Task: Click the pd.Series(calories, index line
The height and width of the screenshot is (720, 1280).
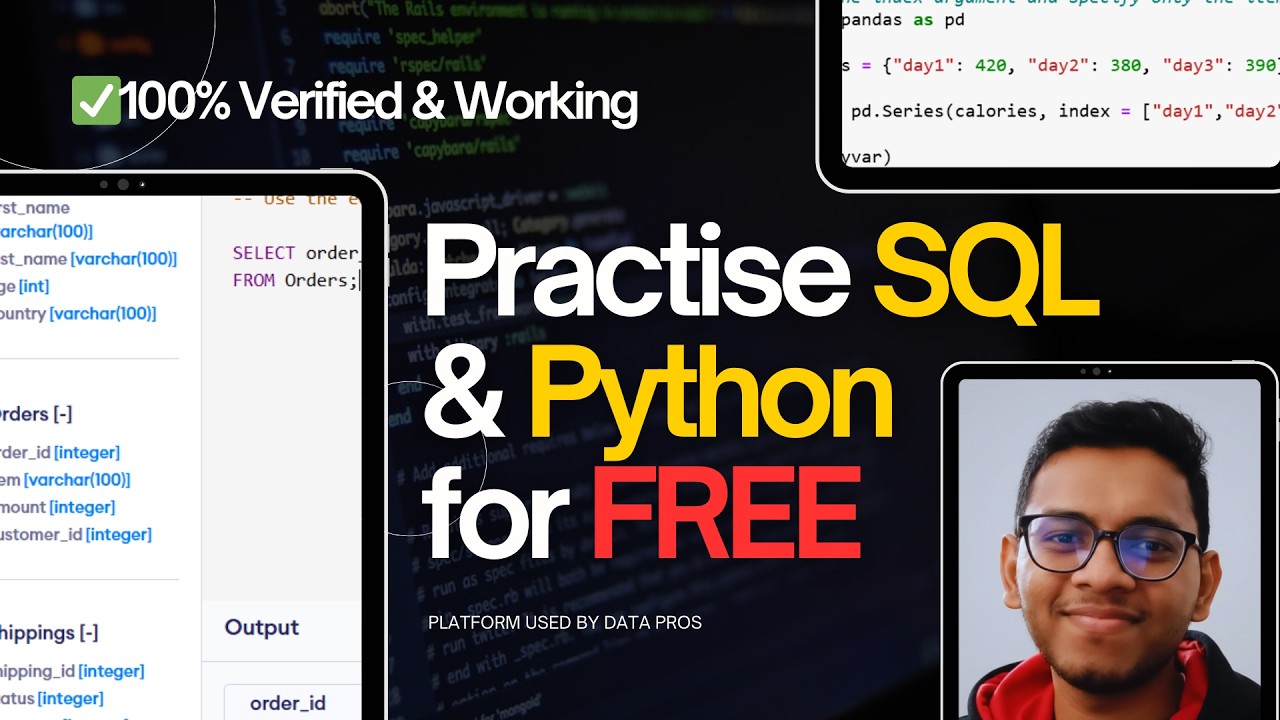Action: click(1065, 111)
